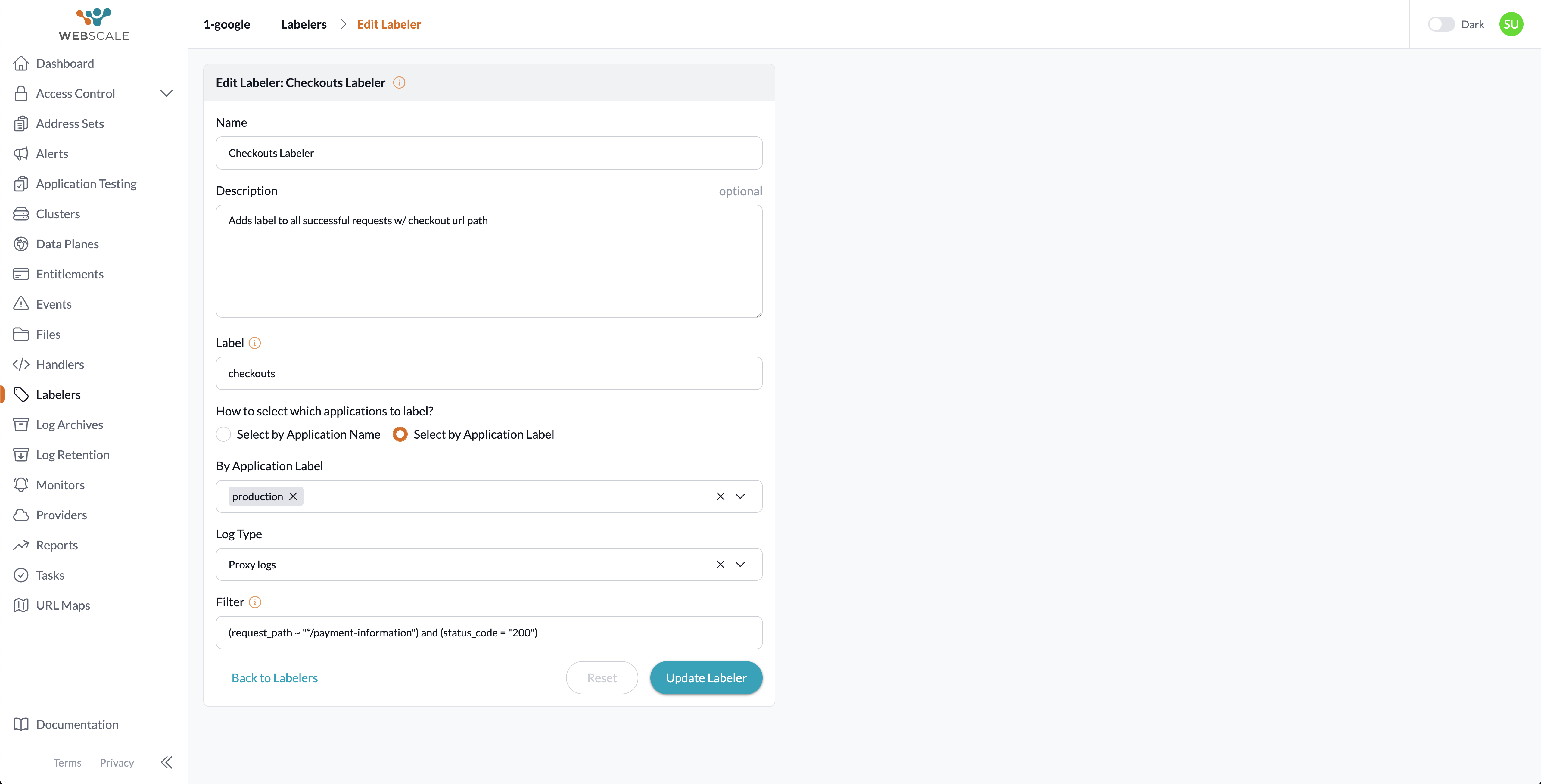Click the Update Labeler button
Viewport: 1541px width, 784px height.
pos(706,677)
